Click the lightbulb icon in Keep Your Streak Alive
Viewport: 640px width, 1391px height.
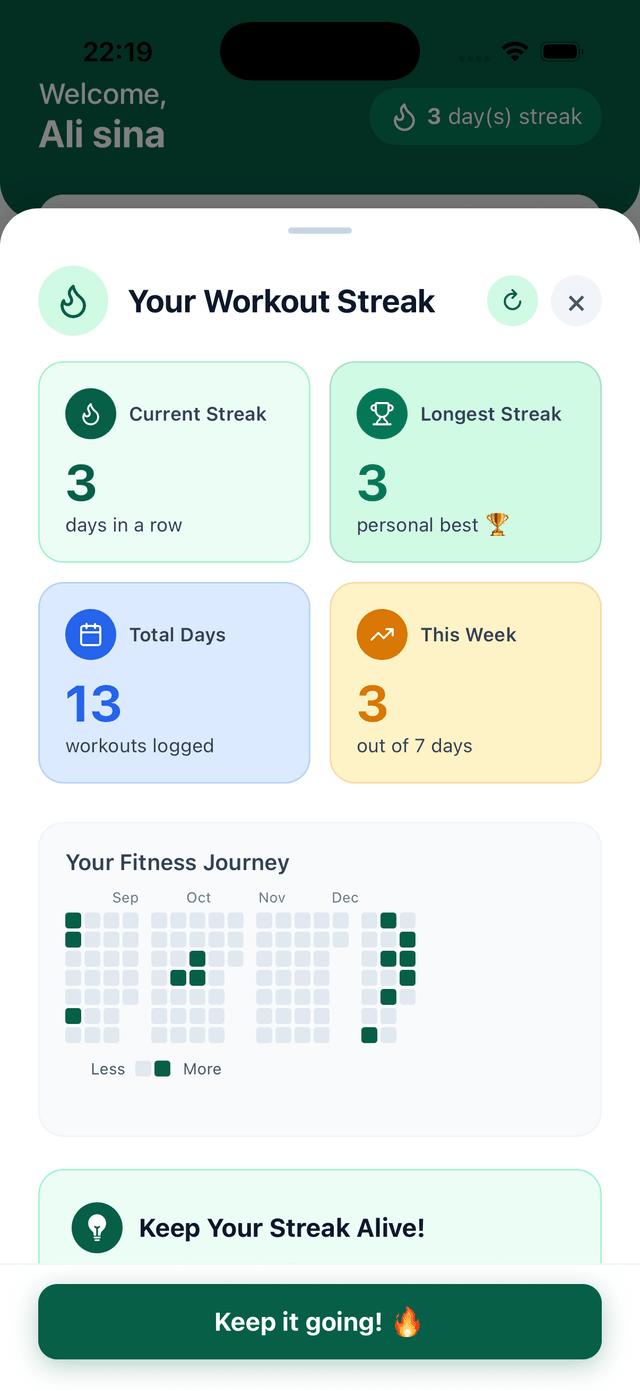[97, 1227]
